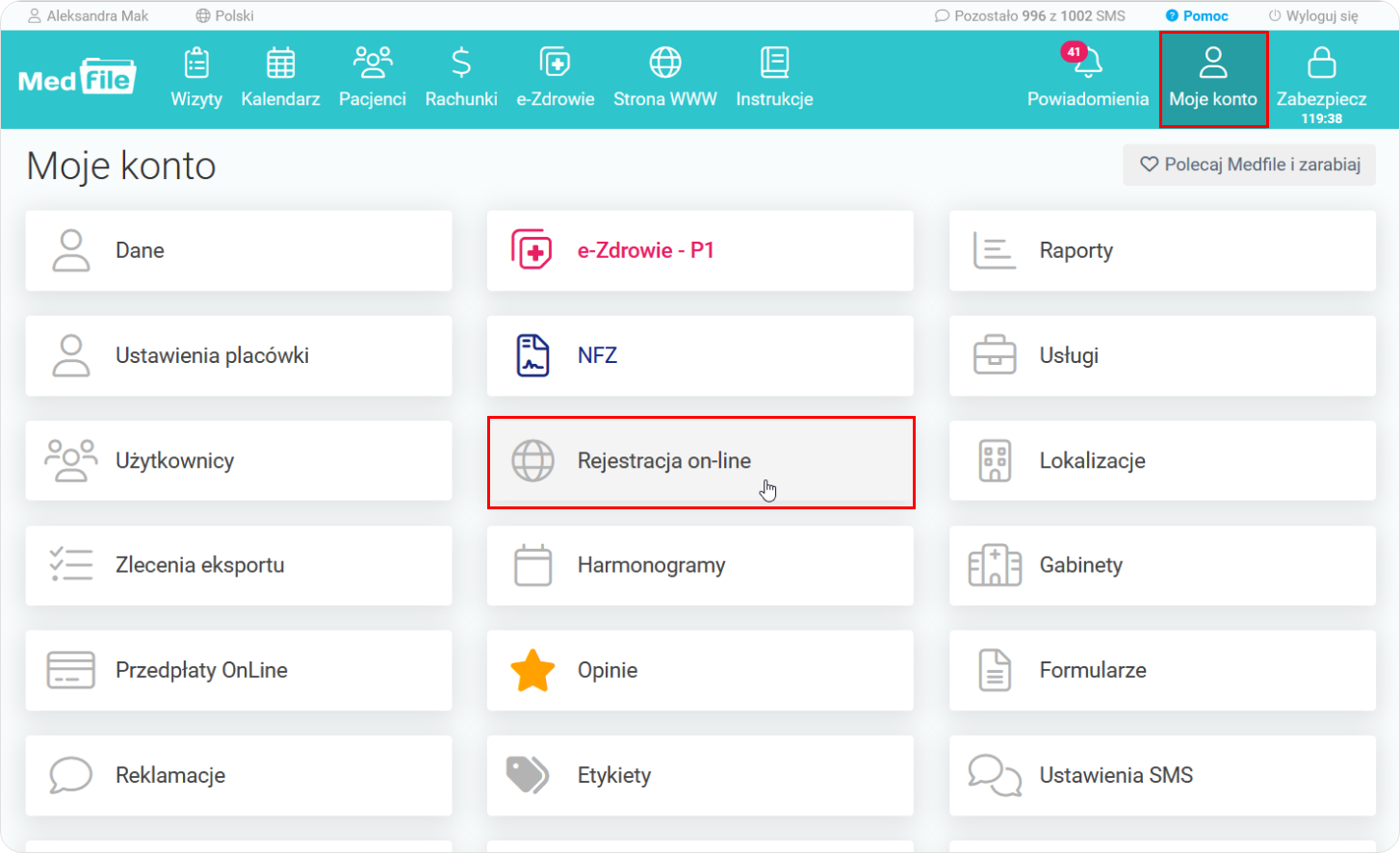The image size is (1400, 853).
Task: Click the Opinie star icon
Action: 532,670
